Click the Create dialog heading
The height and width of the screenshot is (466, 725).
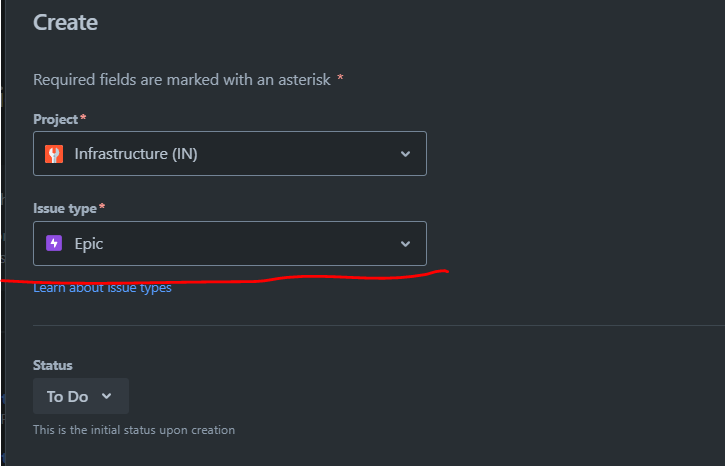[65, 22]
